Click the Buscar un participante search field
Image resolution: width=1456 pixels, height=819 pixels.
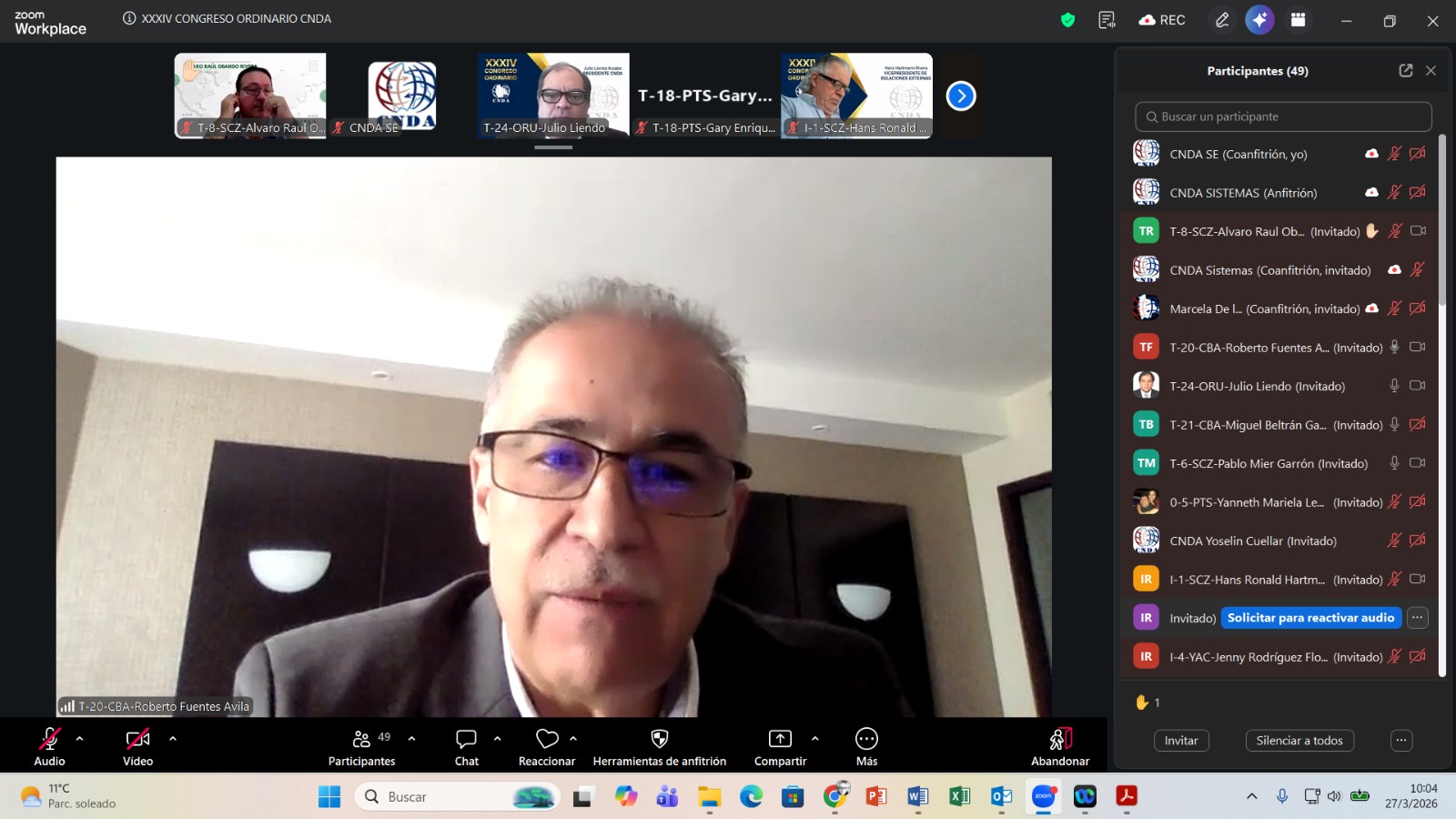1283,116
